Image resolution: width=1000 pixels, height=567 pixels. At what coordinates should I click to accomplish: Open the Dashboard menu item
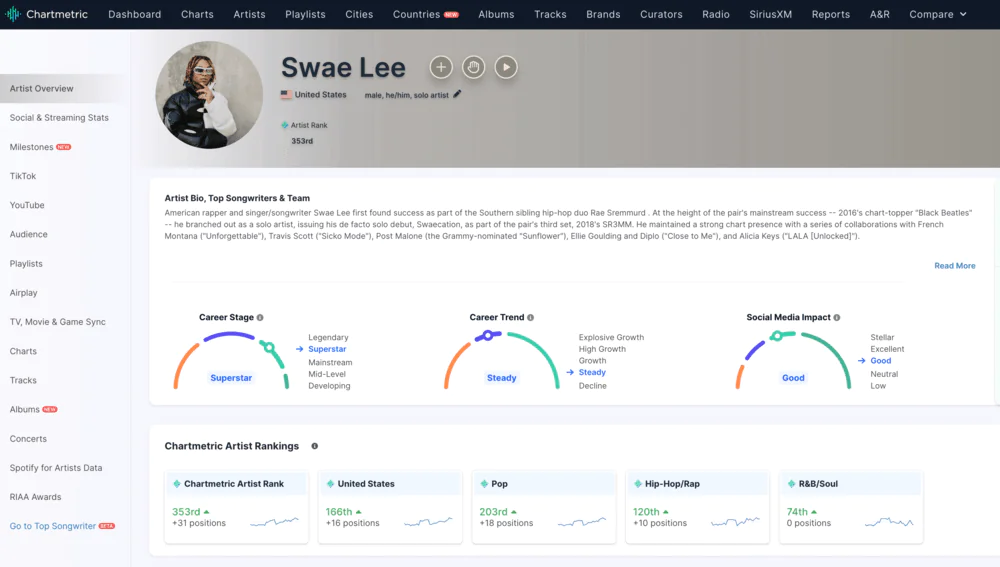(135, 14)
